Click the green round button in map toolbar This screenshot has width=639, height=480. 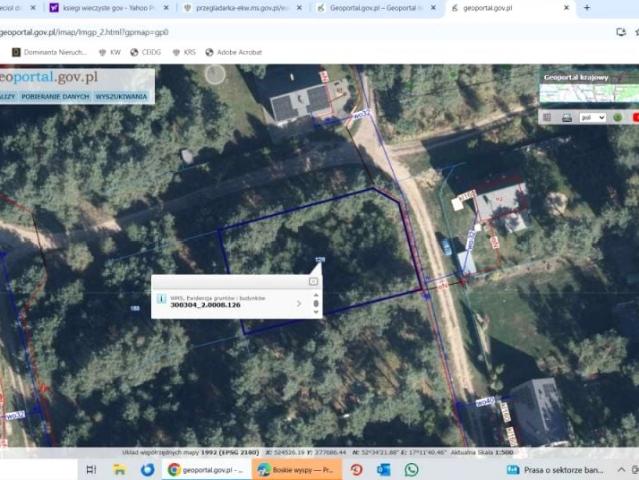click(618, 118)
